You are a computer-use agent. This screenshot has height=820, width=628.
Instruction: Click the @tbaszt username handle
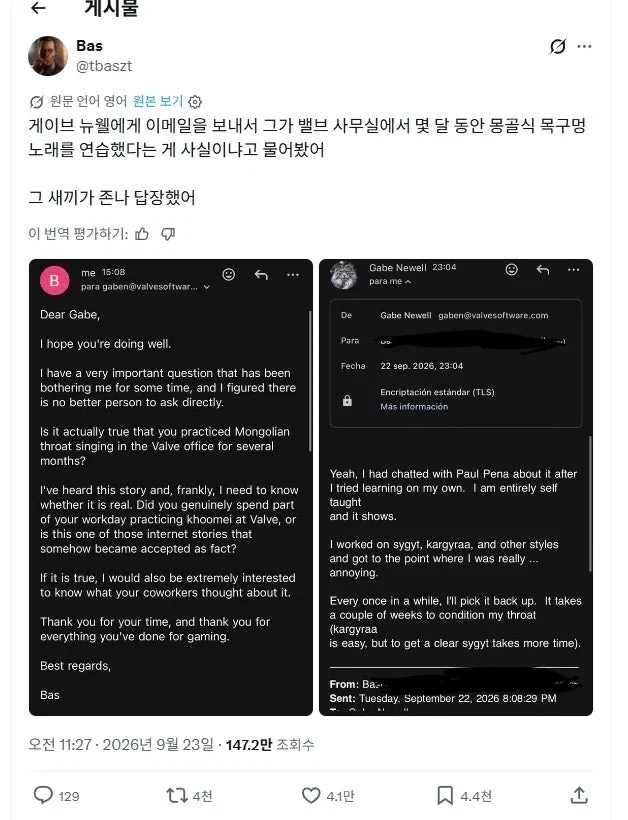tap(104, 66)
